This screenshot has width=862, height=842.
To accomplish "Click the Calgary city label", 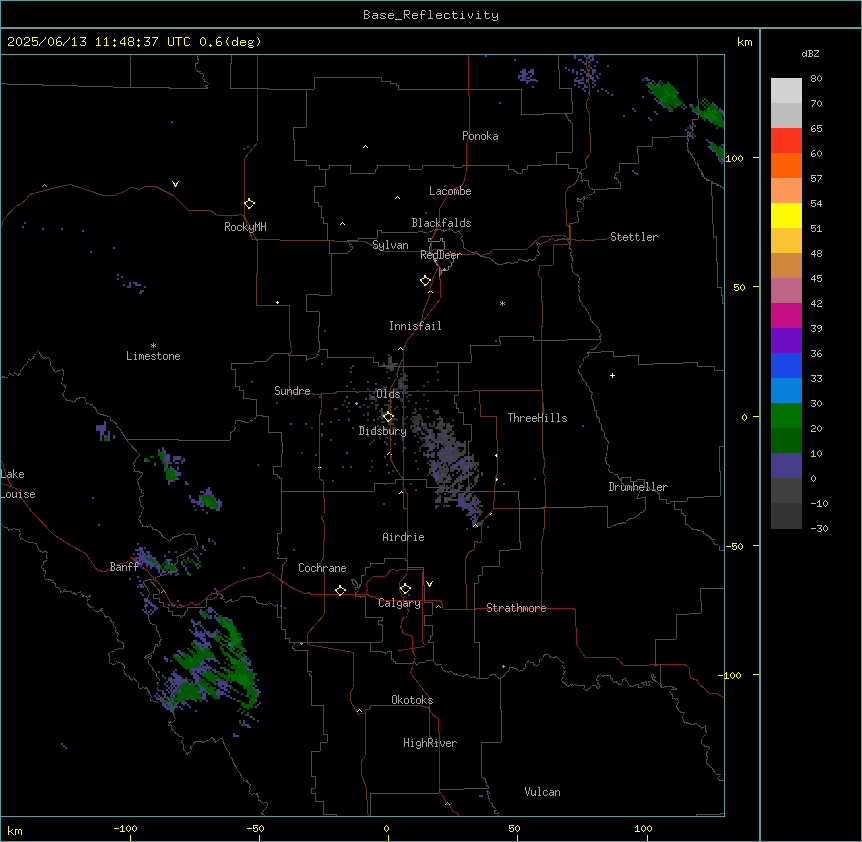I will pos(400,603).
